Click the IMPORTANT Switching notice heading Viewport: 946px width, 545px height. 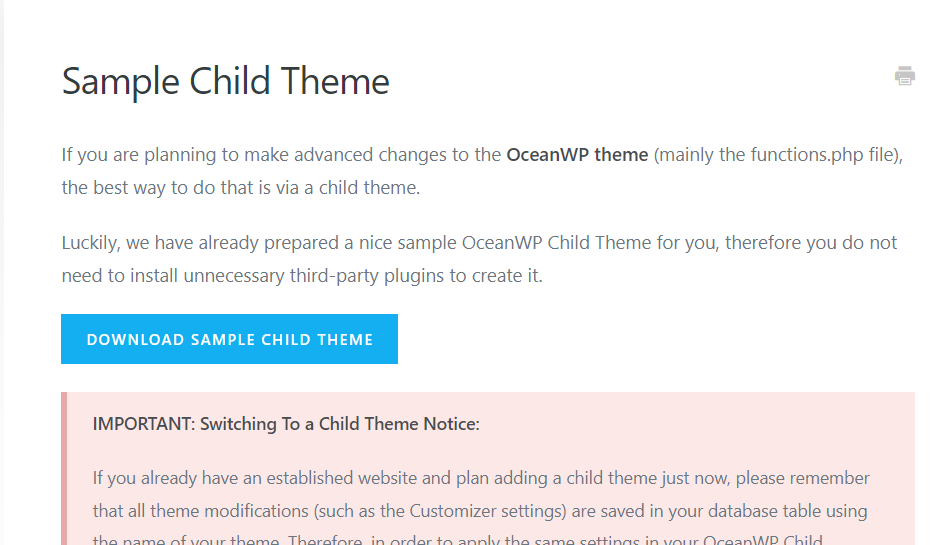pos(286,424)
